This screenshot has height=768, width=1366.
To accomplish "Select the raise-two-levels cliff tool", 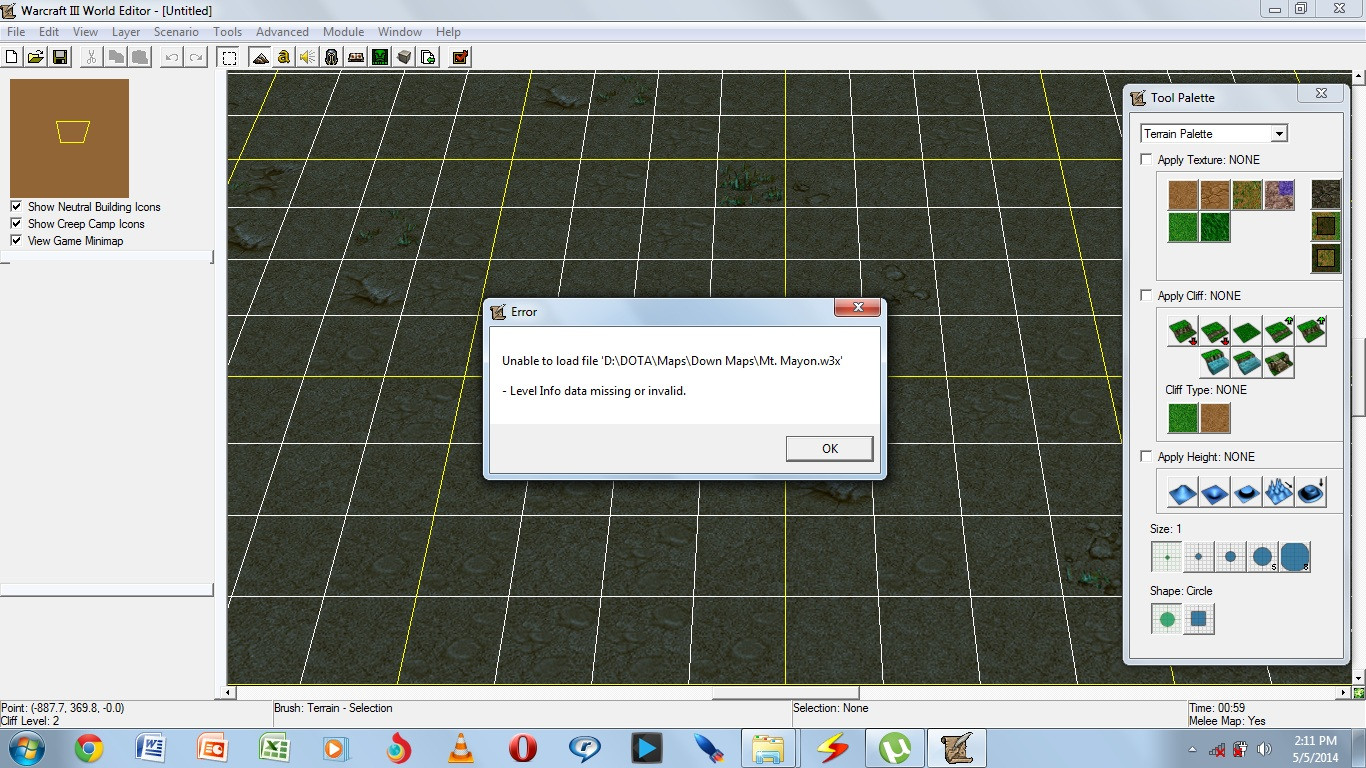I will [x=1311, y=331].
